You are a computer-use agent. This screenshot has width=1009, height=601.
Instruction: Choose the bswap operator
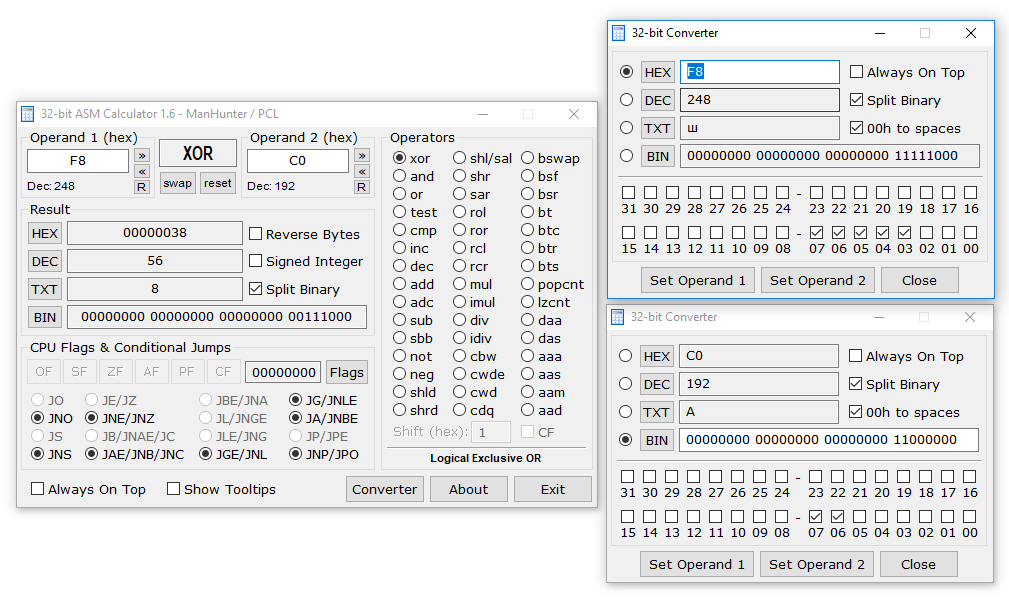tap(527, 158)
